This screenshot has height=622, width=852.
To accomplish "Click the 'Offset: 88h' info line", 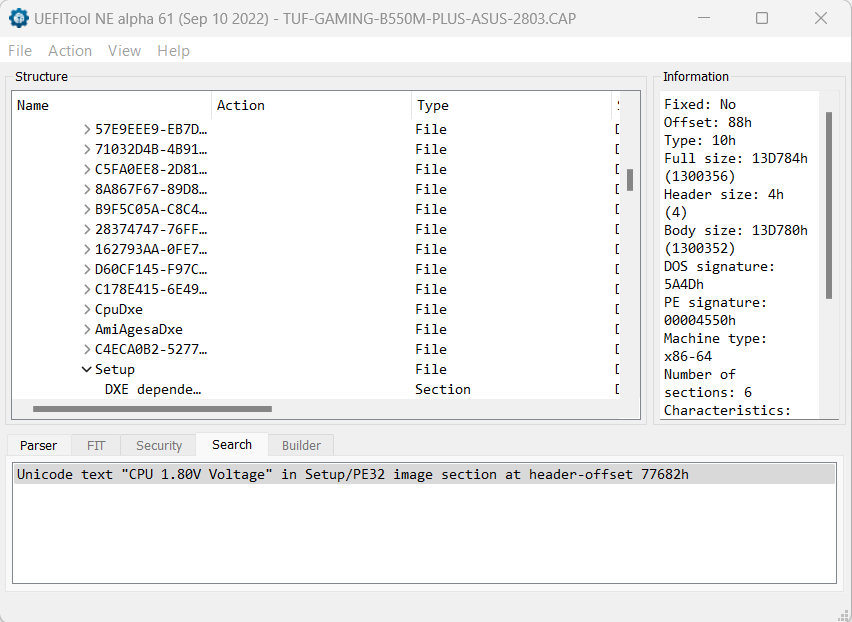I will pos(707,122).
